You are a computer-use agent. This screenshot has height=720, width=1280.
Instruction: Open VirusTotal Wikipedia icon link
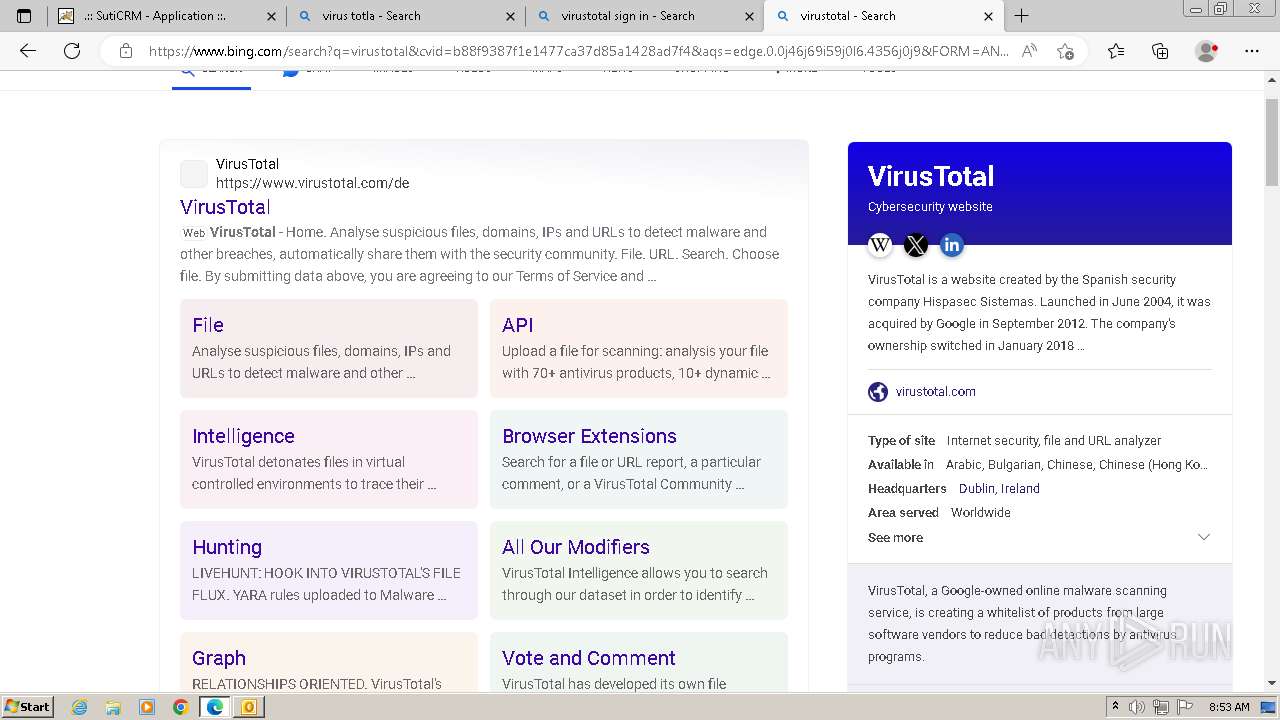[880, 245]
